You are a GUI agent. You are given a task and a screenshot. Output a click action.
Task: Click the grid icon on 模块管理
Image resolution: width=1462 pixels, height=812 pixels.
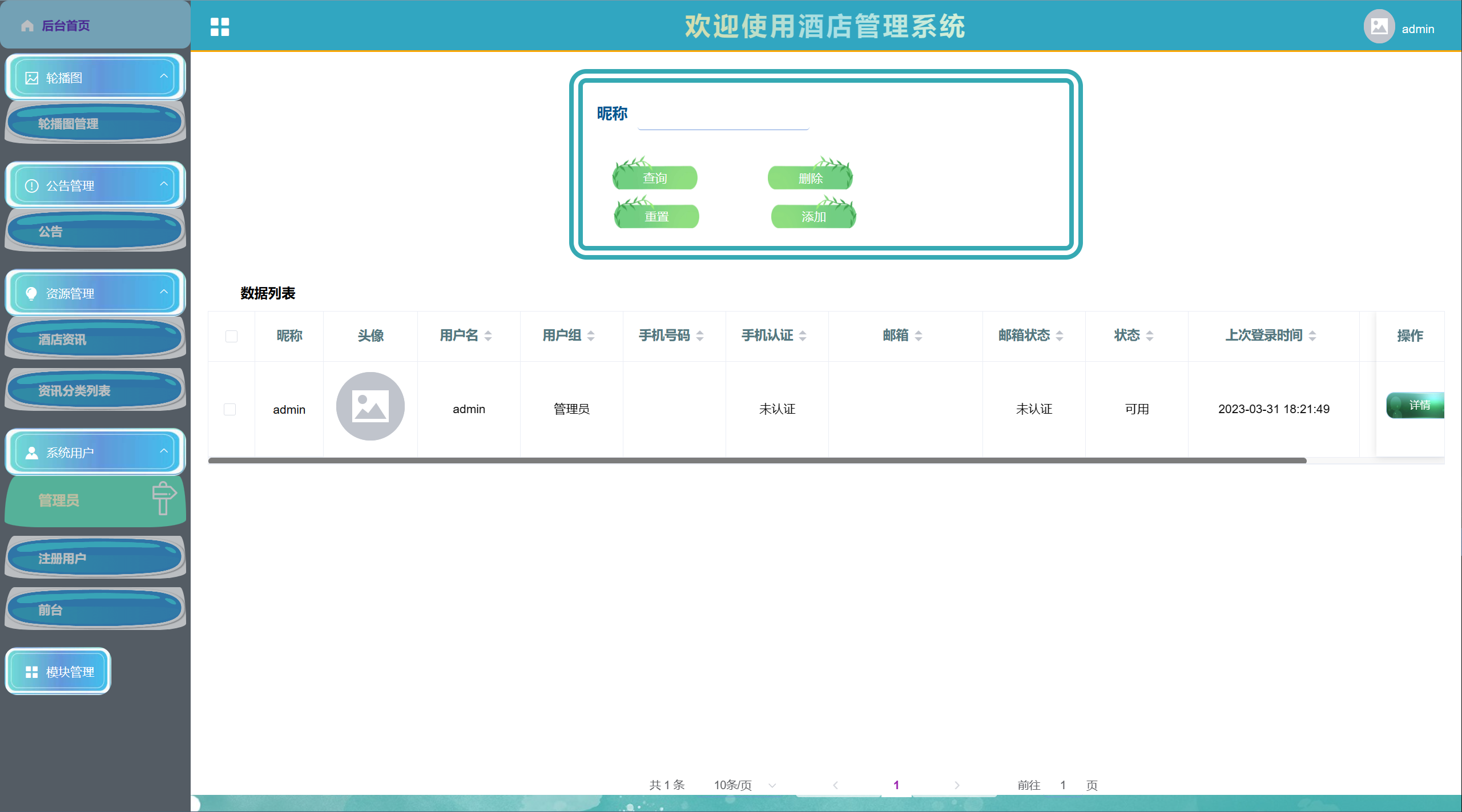click(32, 672)
